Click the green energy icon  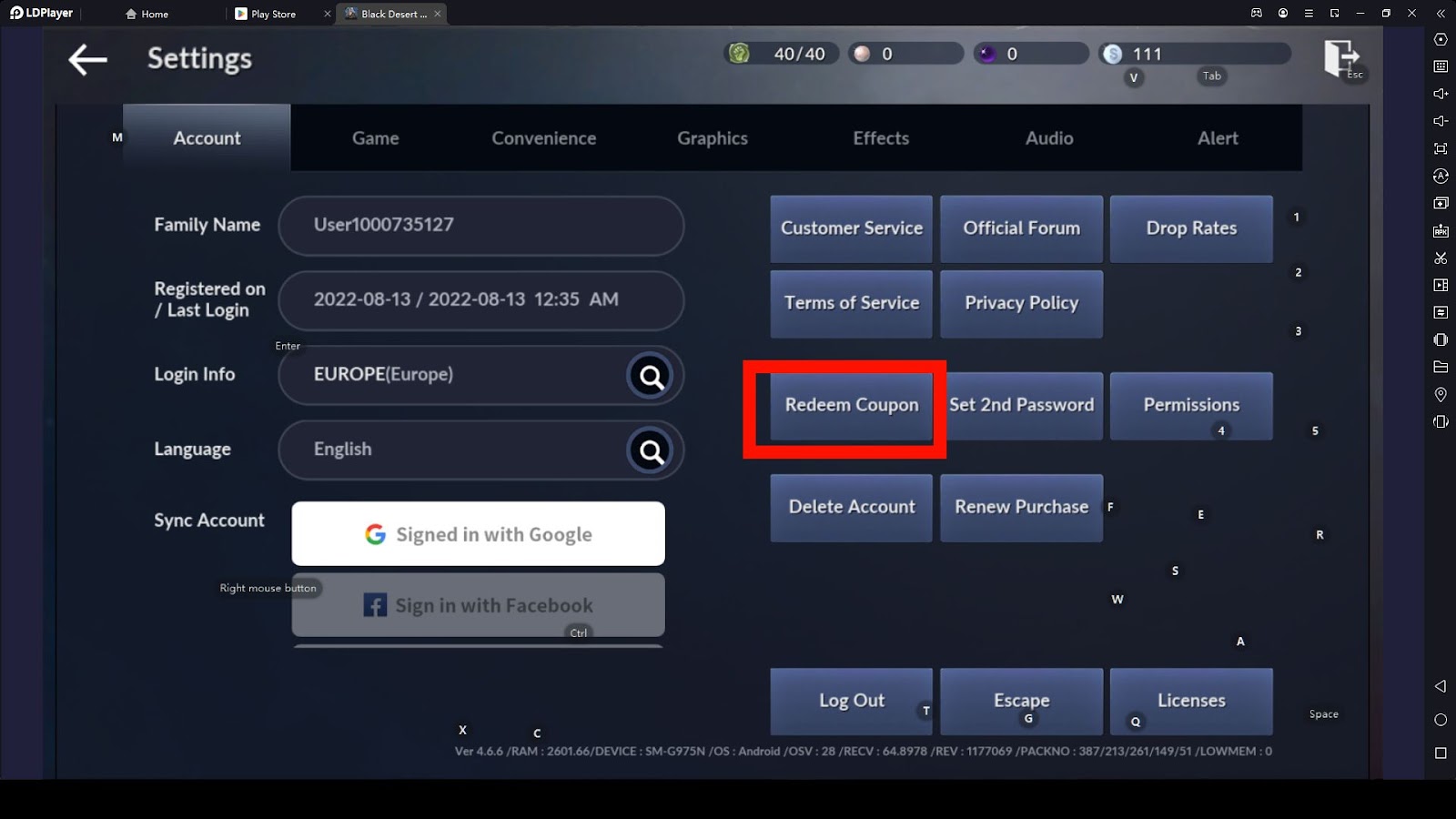tap(739, 54)
